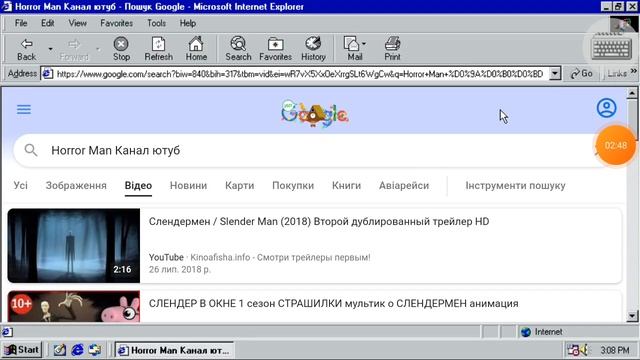Viewport: 640px width, 360px height.
Task: Open the File menu
Action: pyautogui.click(x=21, y=23)
